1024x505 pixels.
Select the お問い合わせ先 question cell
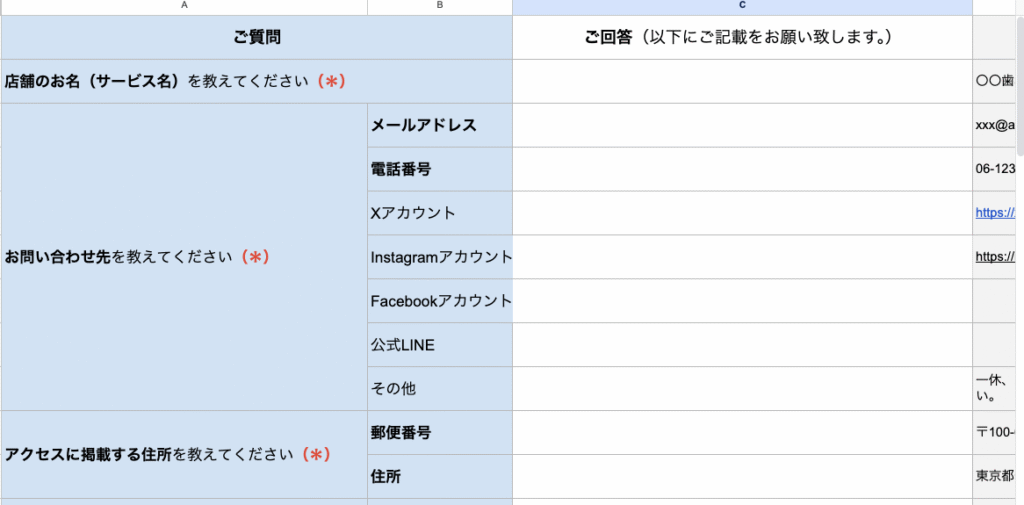coord(184,257)
